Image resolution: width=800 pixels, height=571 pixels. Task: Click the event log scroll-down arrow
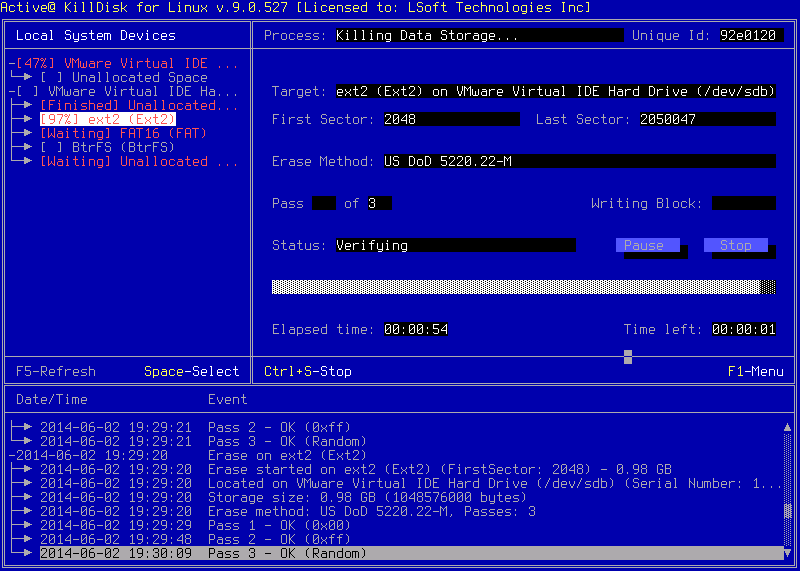click(787, 553)
